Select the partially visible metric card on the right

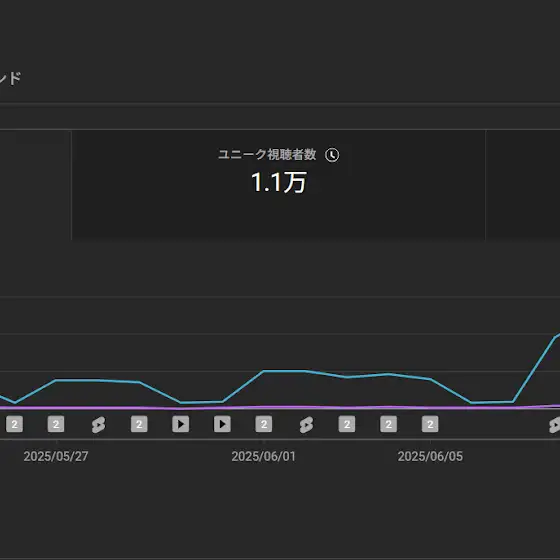[x=523, y=185]
